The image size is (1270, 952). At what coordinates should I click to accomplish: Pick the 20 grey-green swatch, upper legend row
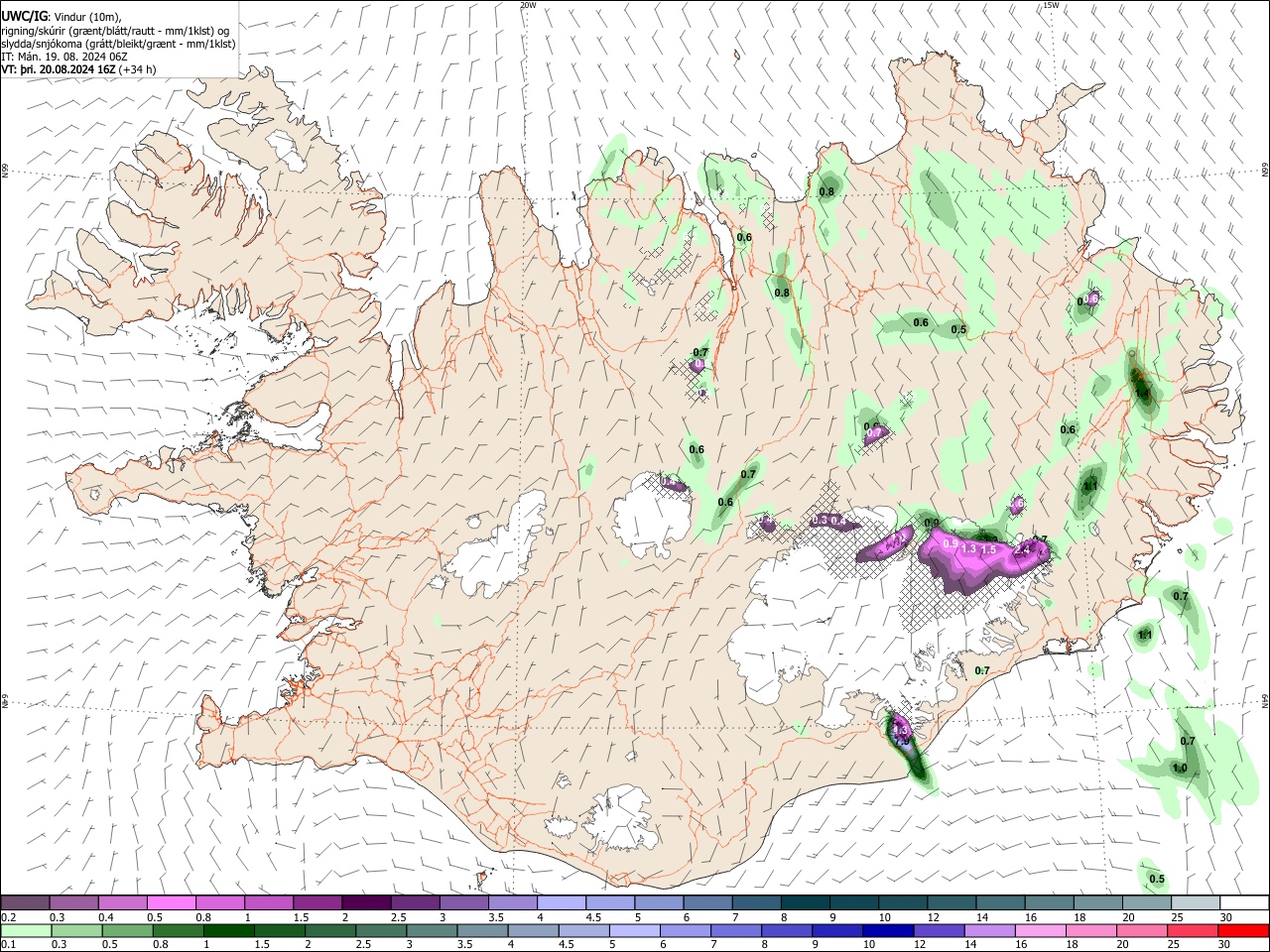[1148, 903]
